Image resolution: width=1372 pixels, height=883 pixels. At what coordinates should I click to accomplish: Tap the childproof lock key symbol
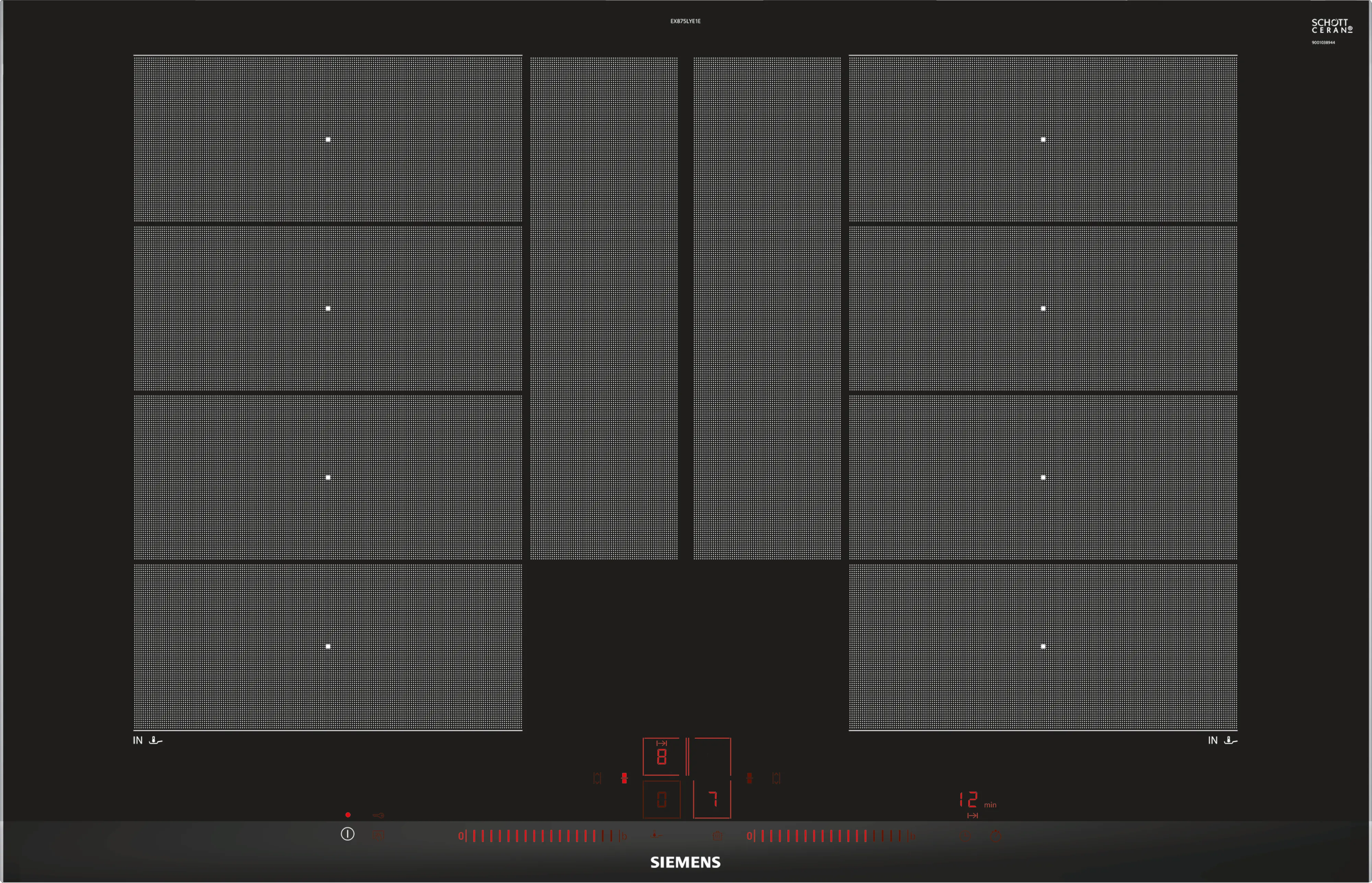click(x=378, y=815)
